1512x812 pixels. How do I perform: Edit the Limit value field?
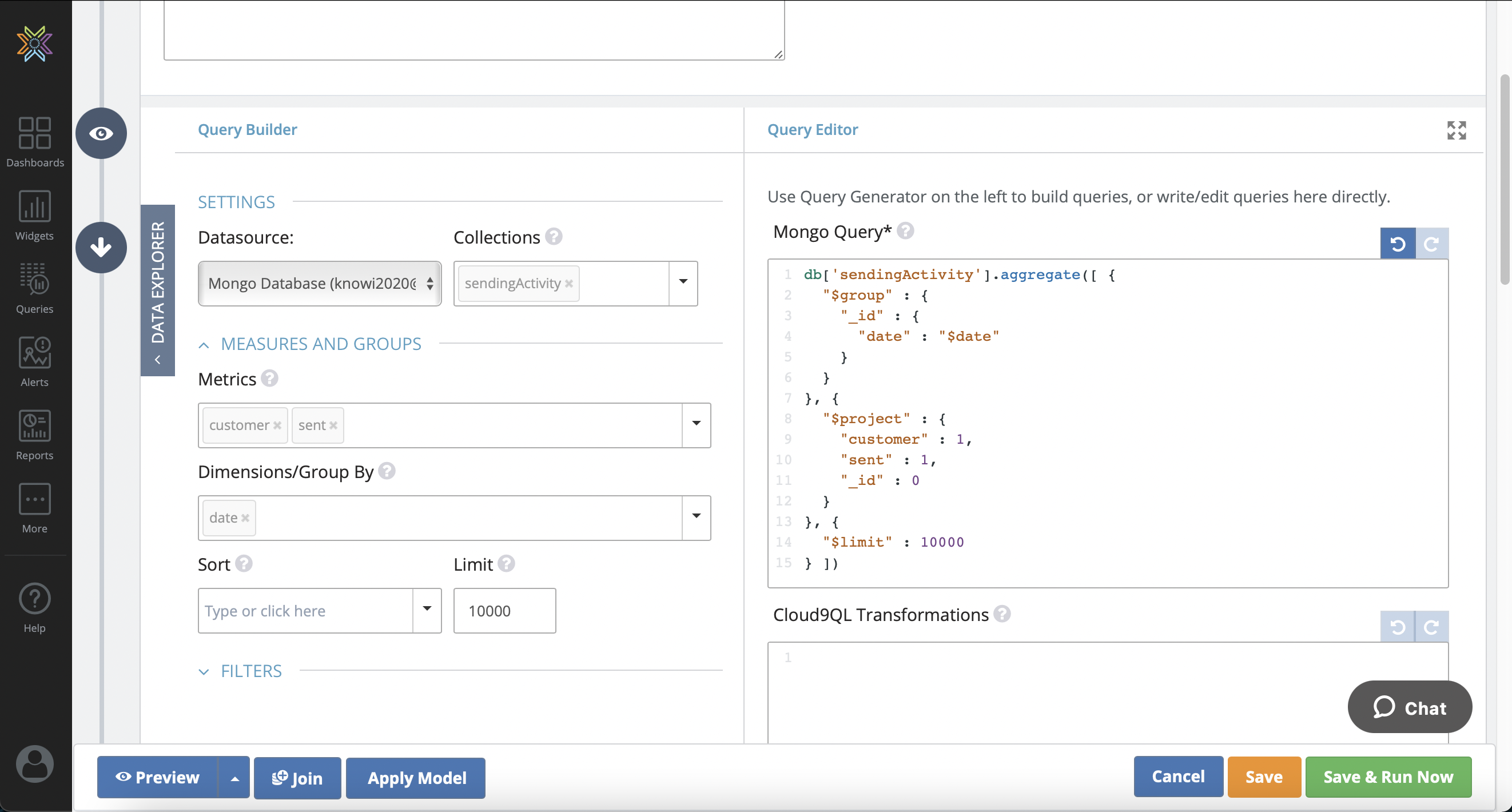[x=504, y=611]
